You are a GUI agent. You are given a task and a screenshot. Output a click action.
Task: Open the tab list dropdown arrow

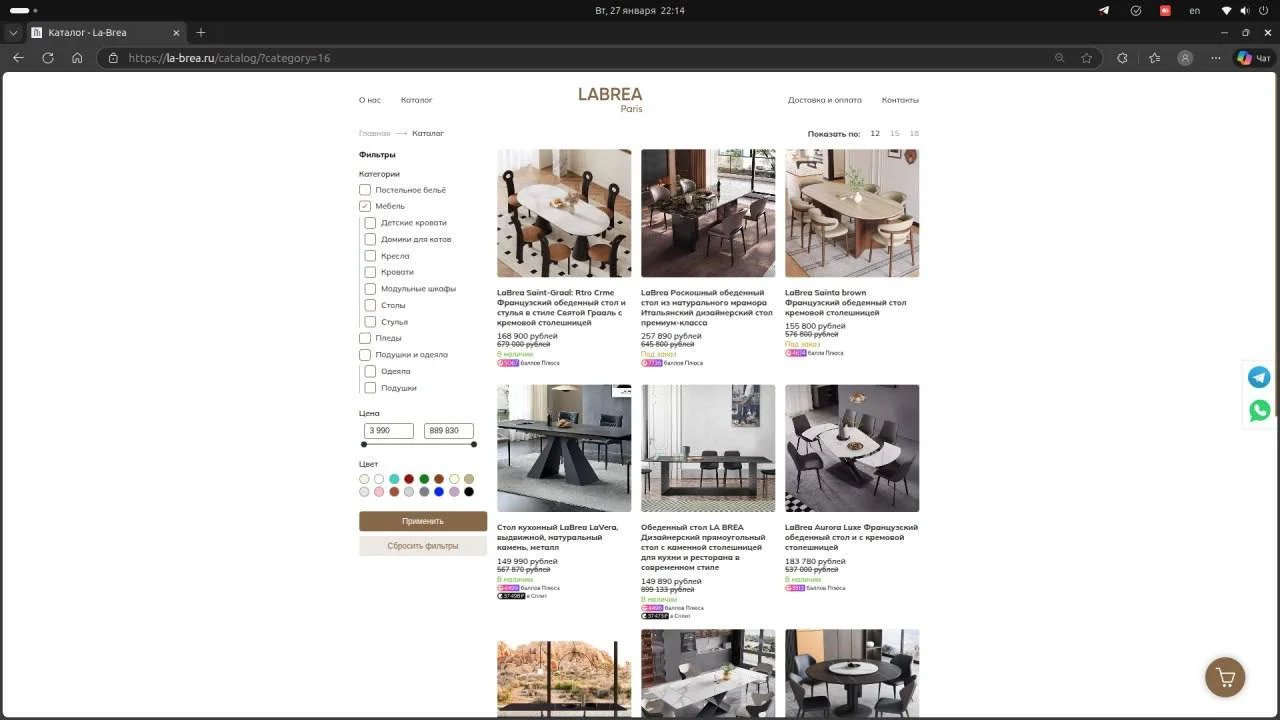(13, 32)
